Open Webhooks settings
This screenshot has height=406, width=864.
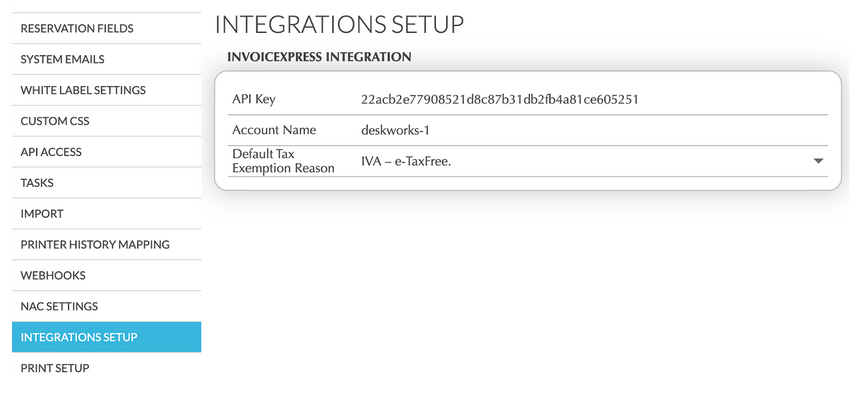pos(106,275)
